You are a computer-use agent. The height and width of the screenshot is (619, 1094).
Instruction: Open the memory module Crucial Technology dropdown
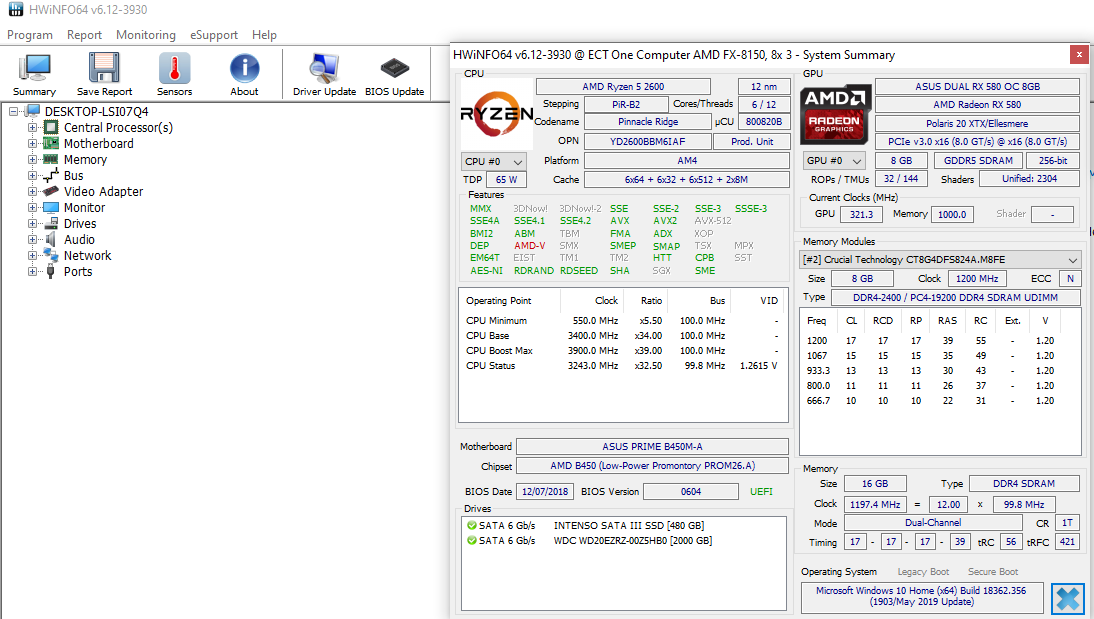pos(940,260)
